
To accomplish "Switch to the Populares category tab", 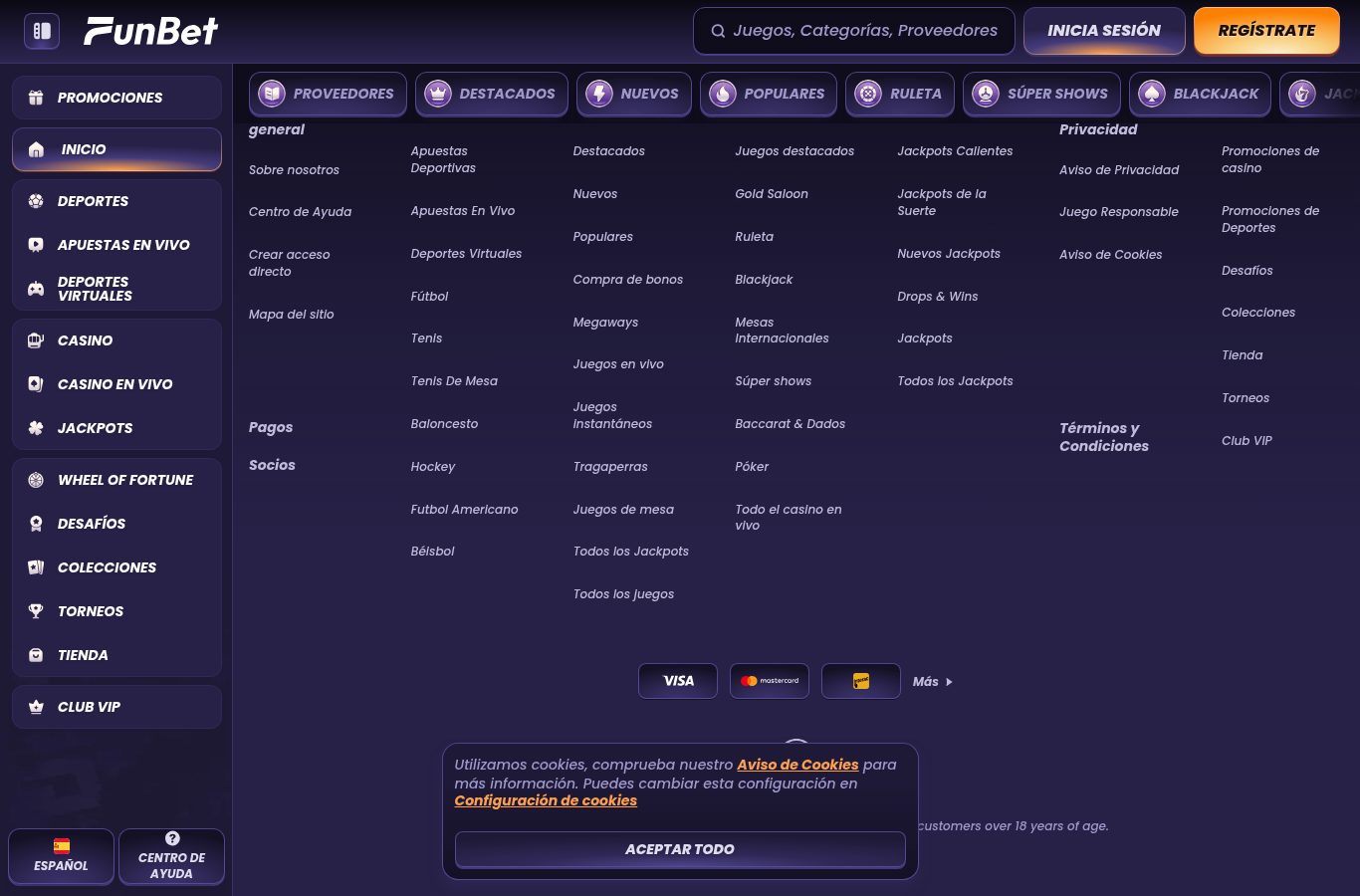I will (768, 94).
